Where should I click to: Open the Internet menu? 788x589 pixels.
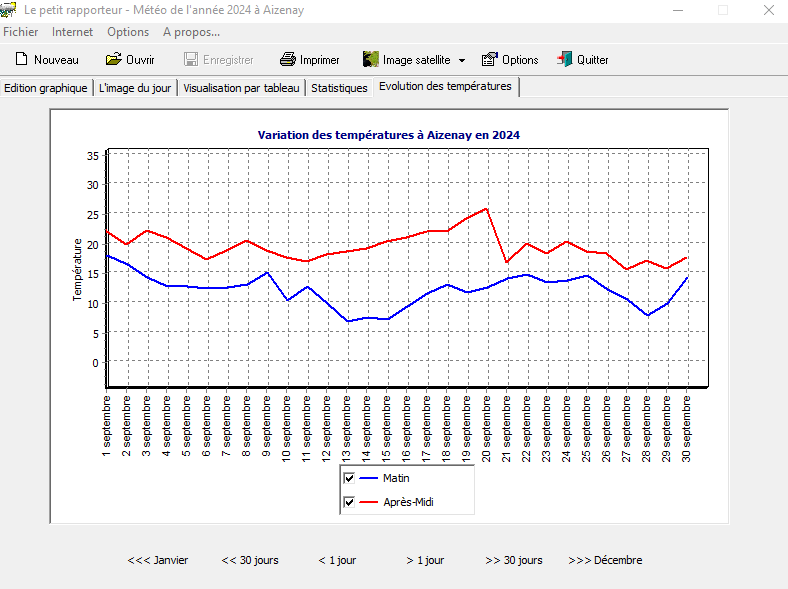pyautogui.click(x=72, y=32)
